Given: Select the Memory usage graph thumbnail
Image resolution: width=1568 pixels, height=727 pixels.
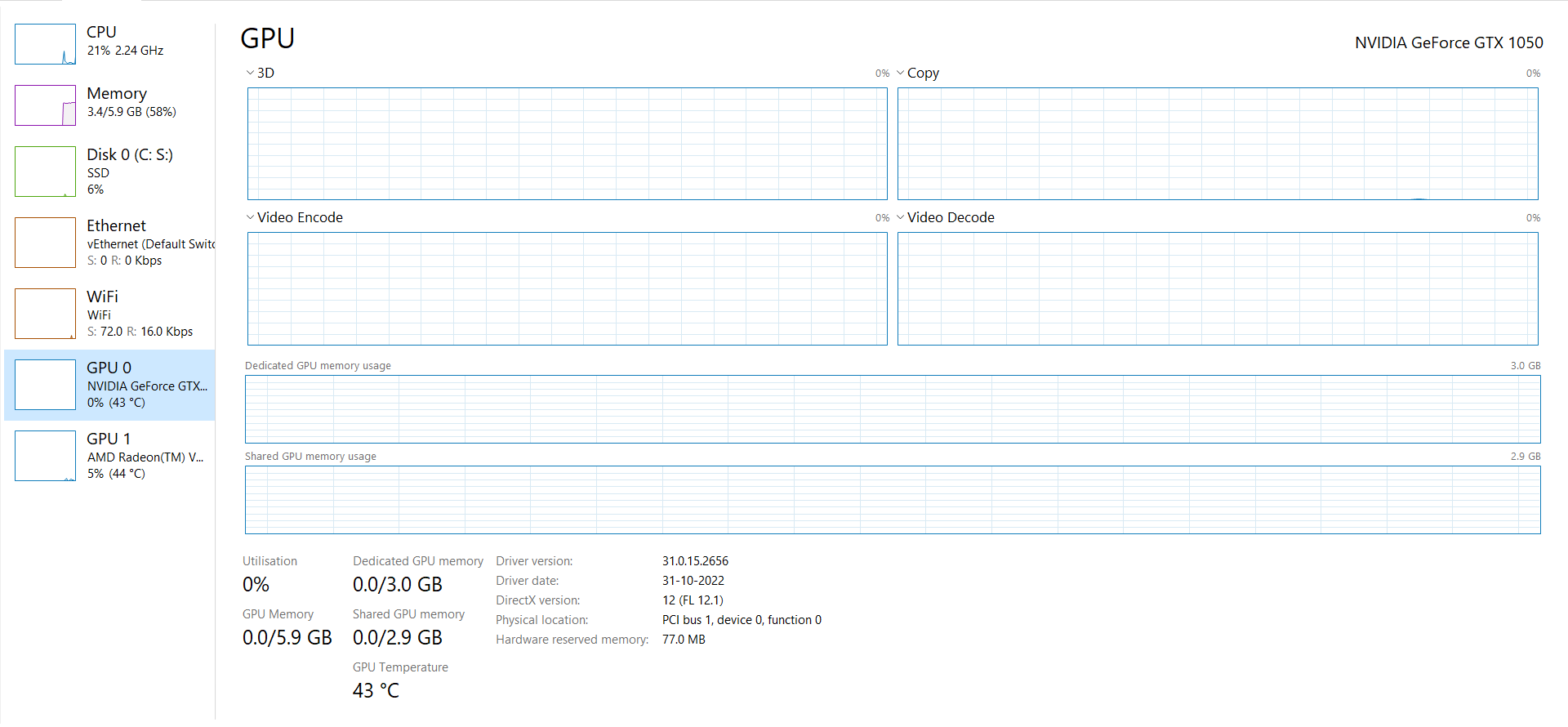Looking at the screenshot, I should [x=45, y=105].
